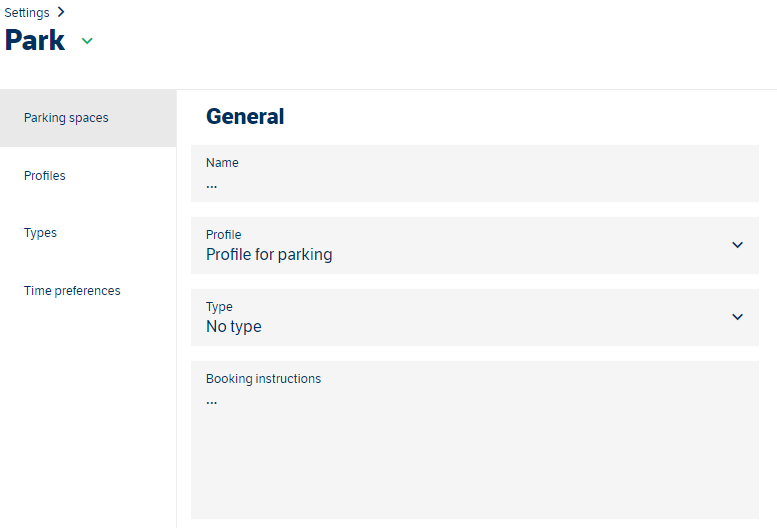Click the 'No type' selected value

(x=234, y=327)
